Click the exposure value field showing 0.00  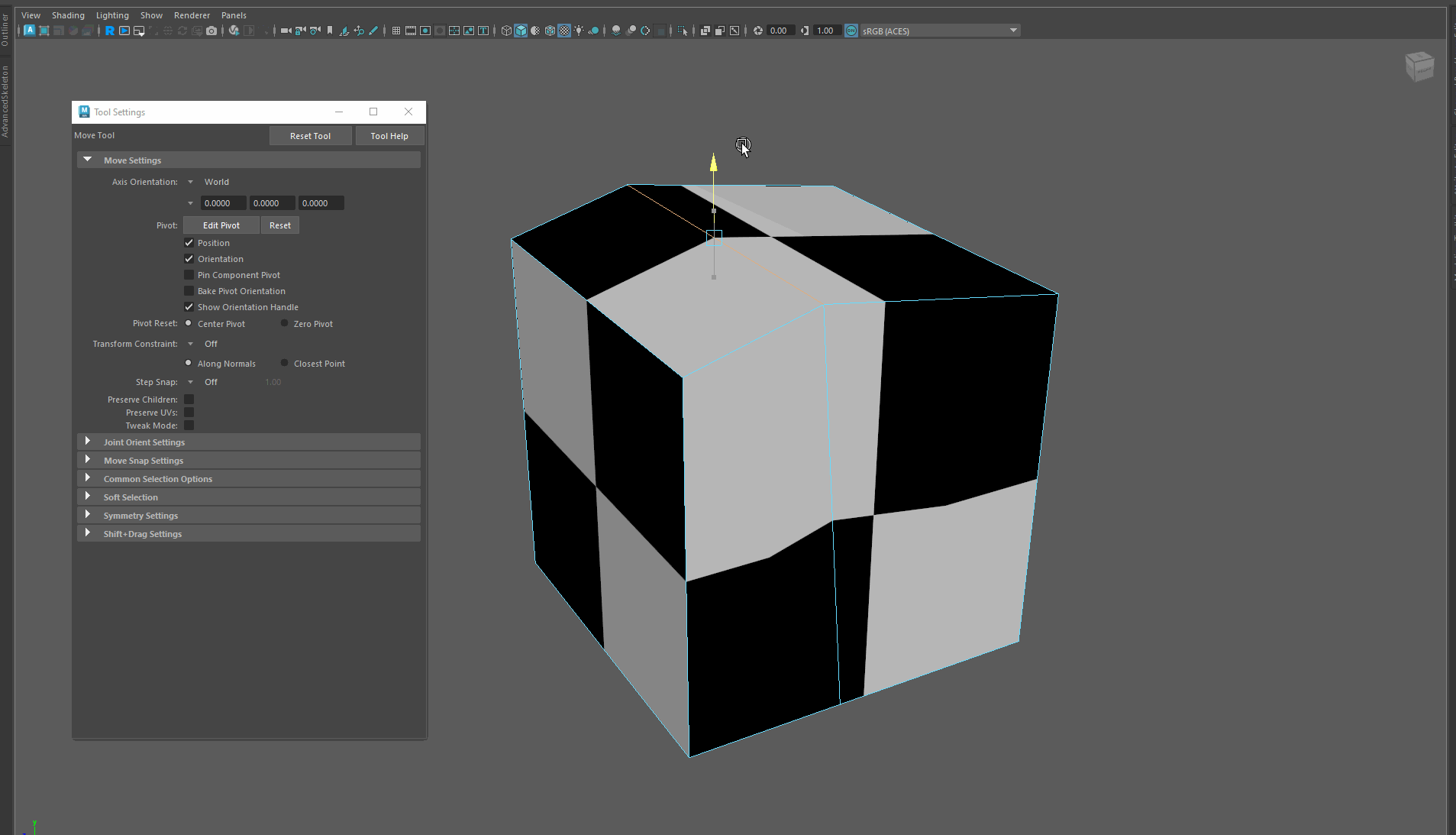coord(780,31)
